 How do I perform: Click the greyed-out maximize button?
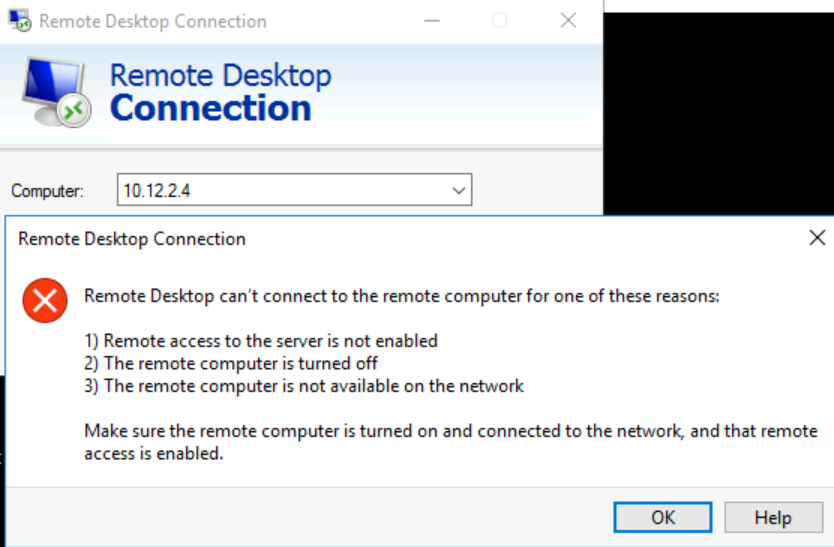(x=499, y=21)
